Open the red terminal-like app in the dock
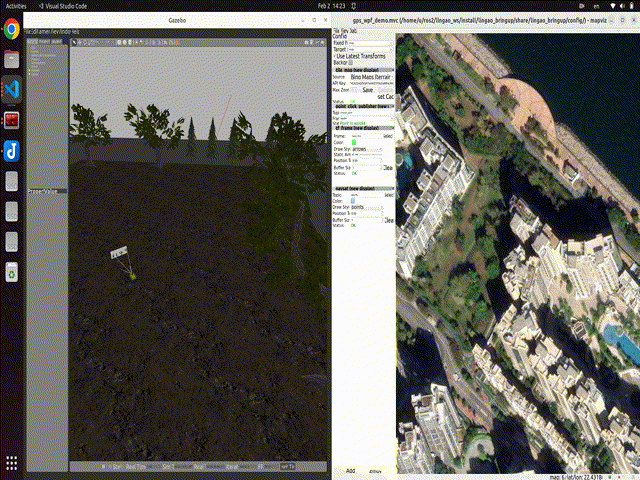 [11, 120]
